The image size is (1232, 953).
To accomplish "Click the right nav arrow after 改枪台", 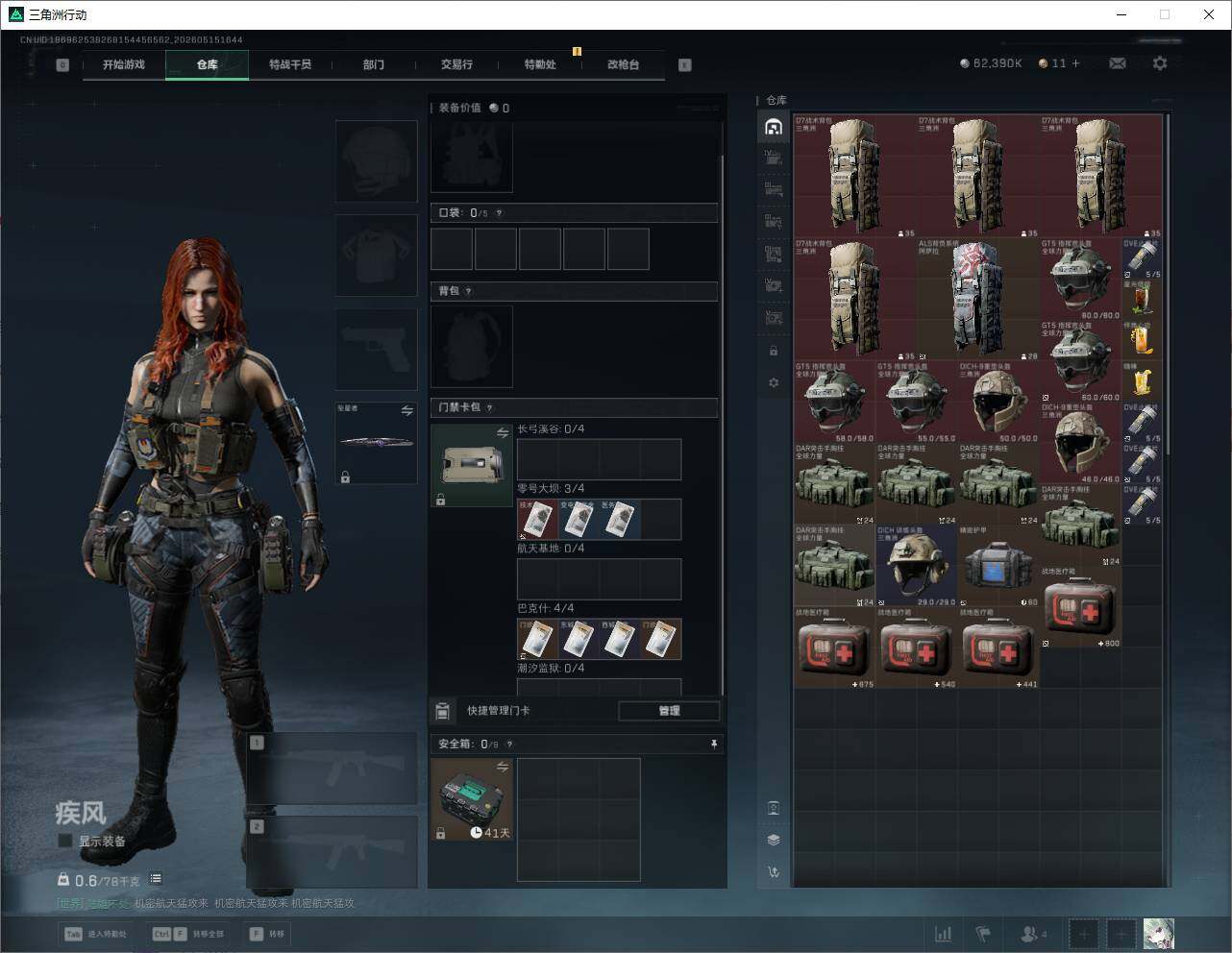I will pyautogui.click(x=684, y=65).
